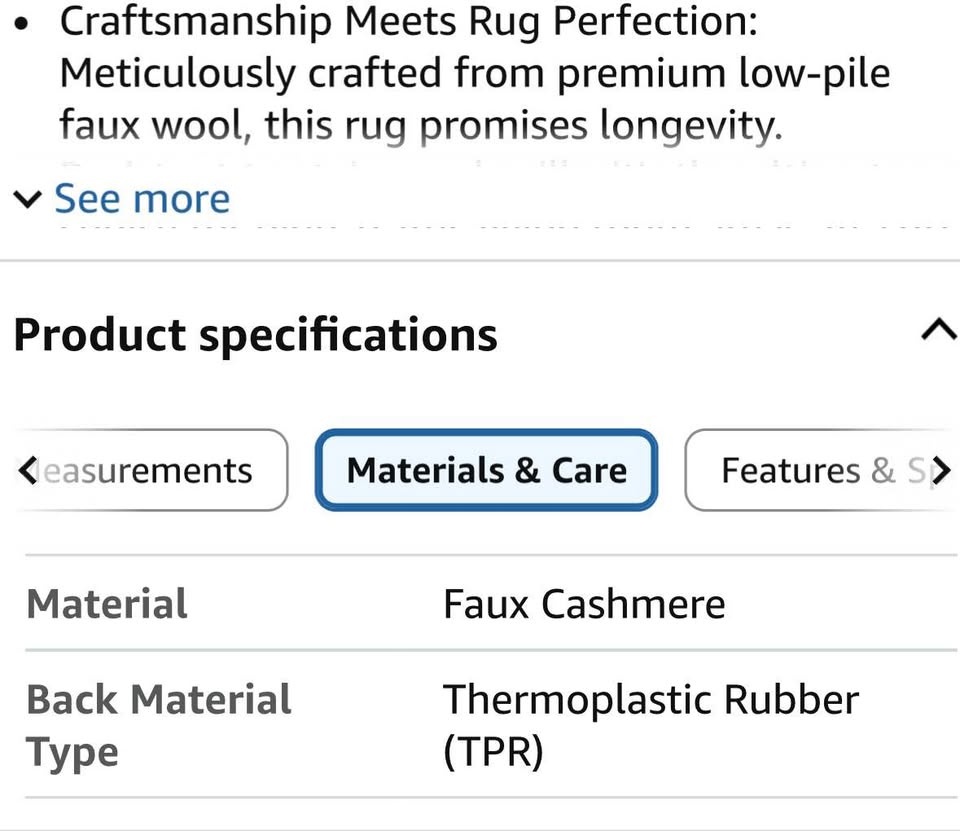Click the See more link

pyautogui.click(x=142, y=199)
